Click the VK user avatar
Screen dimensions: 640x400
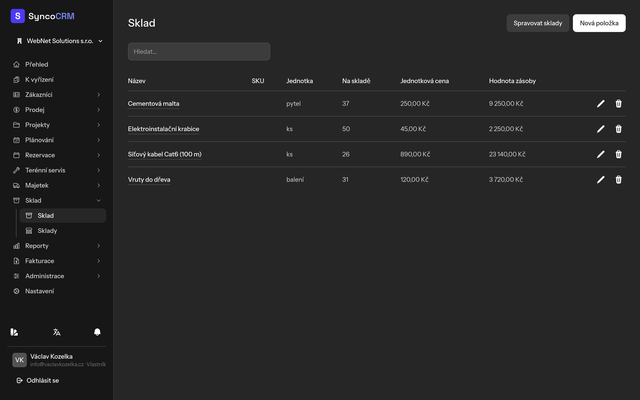19,360
